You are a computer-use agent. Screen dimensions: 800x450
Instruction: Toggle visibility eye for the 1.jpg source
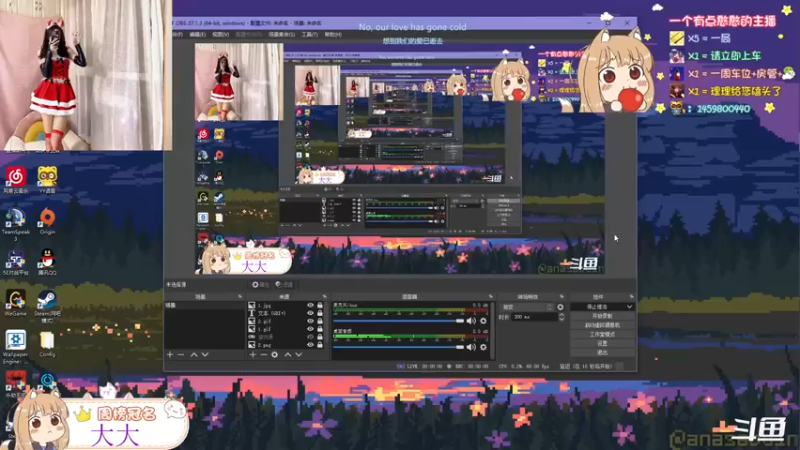[x=310, y=305]
